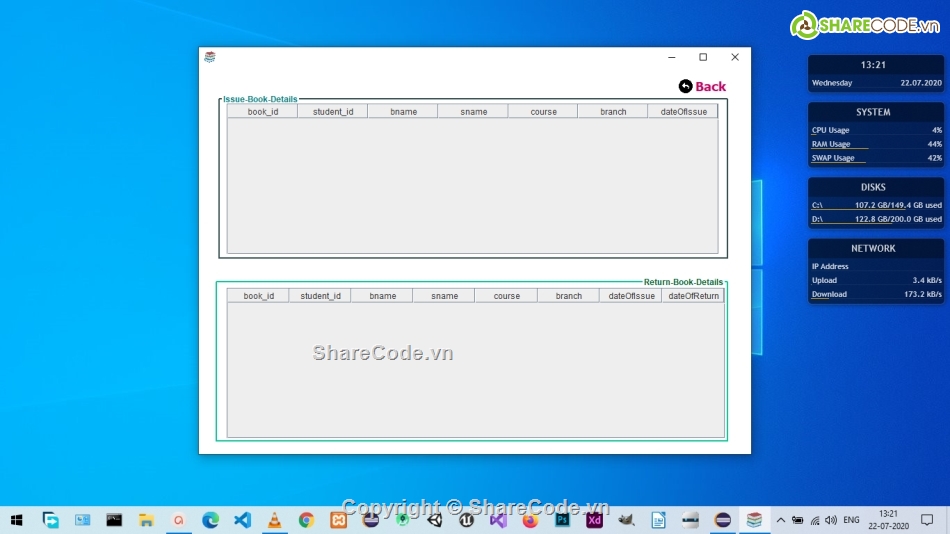Screen dimensions: 950x534
Task: Open Photoshop from the taskbar
Action: click(562, 520)
